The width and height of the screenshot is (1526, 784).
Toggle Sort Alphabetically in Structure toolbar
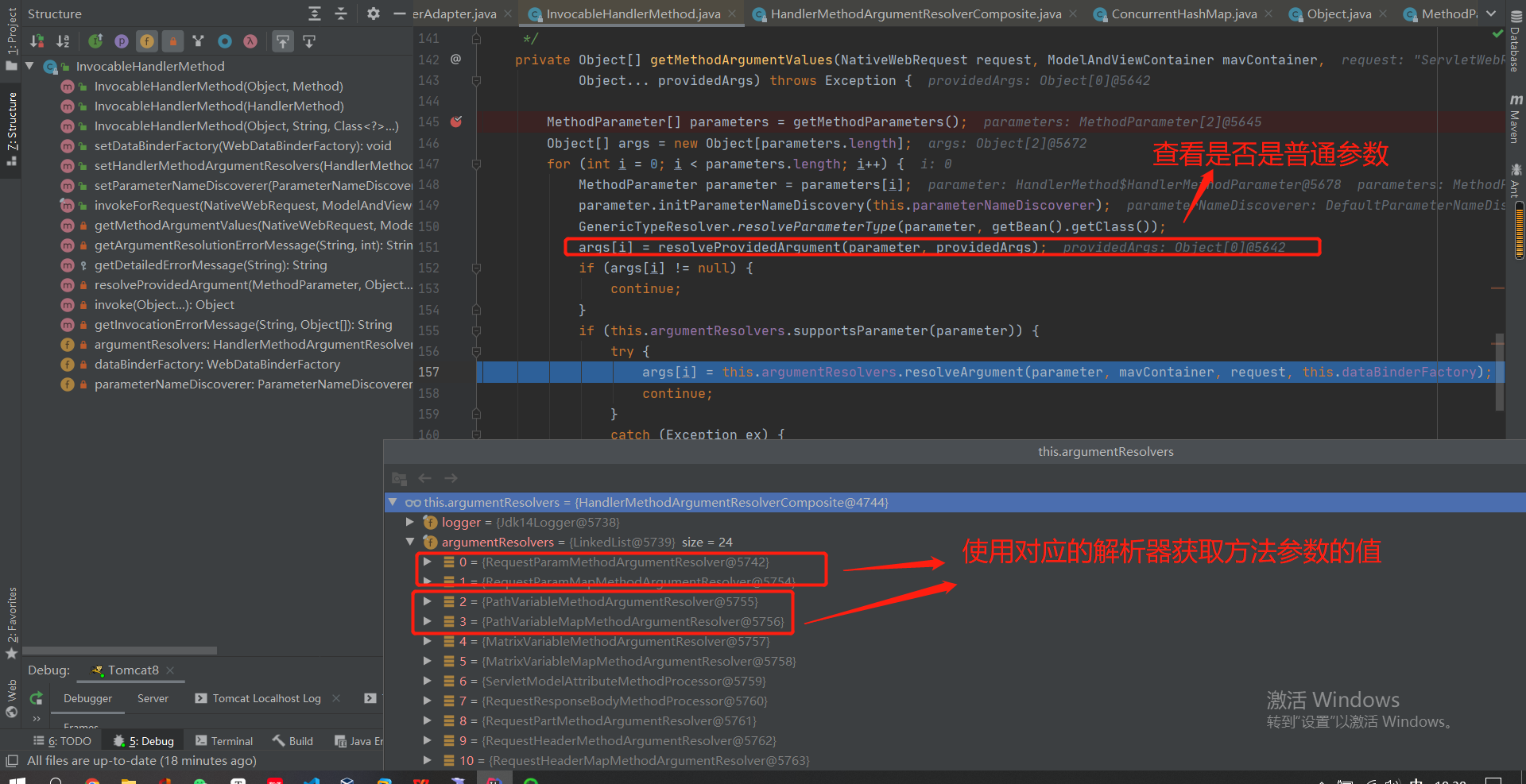[63, 41]
